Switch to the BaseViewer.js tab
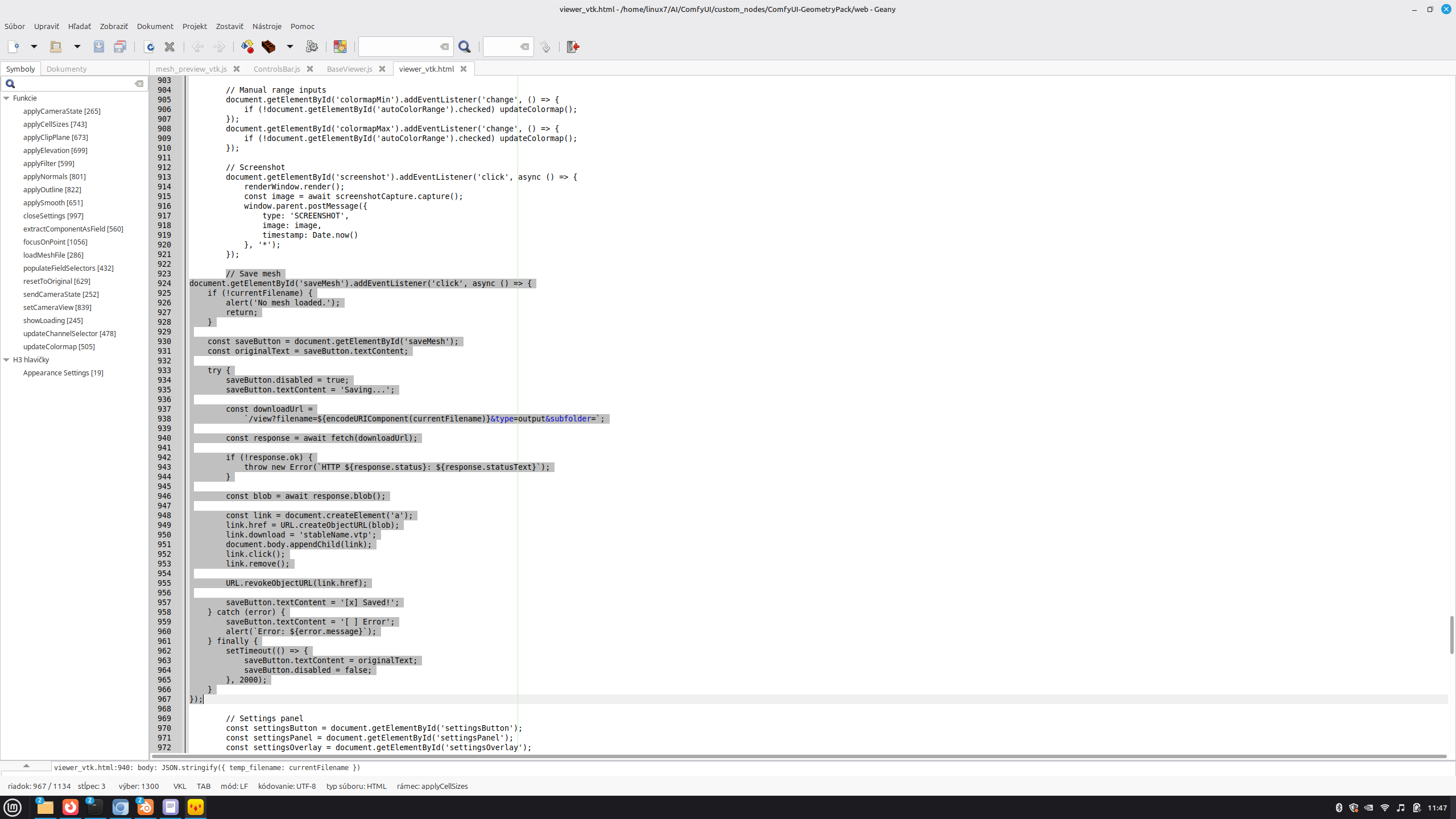 [349, 69]
